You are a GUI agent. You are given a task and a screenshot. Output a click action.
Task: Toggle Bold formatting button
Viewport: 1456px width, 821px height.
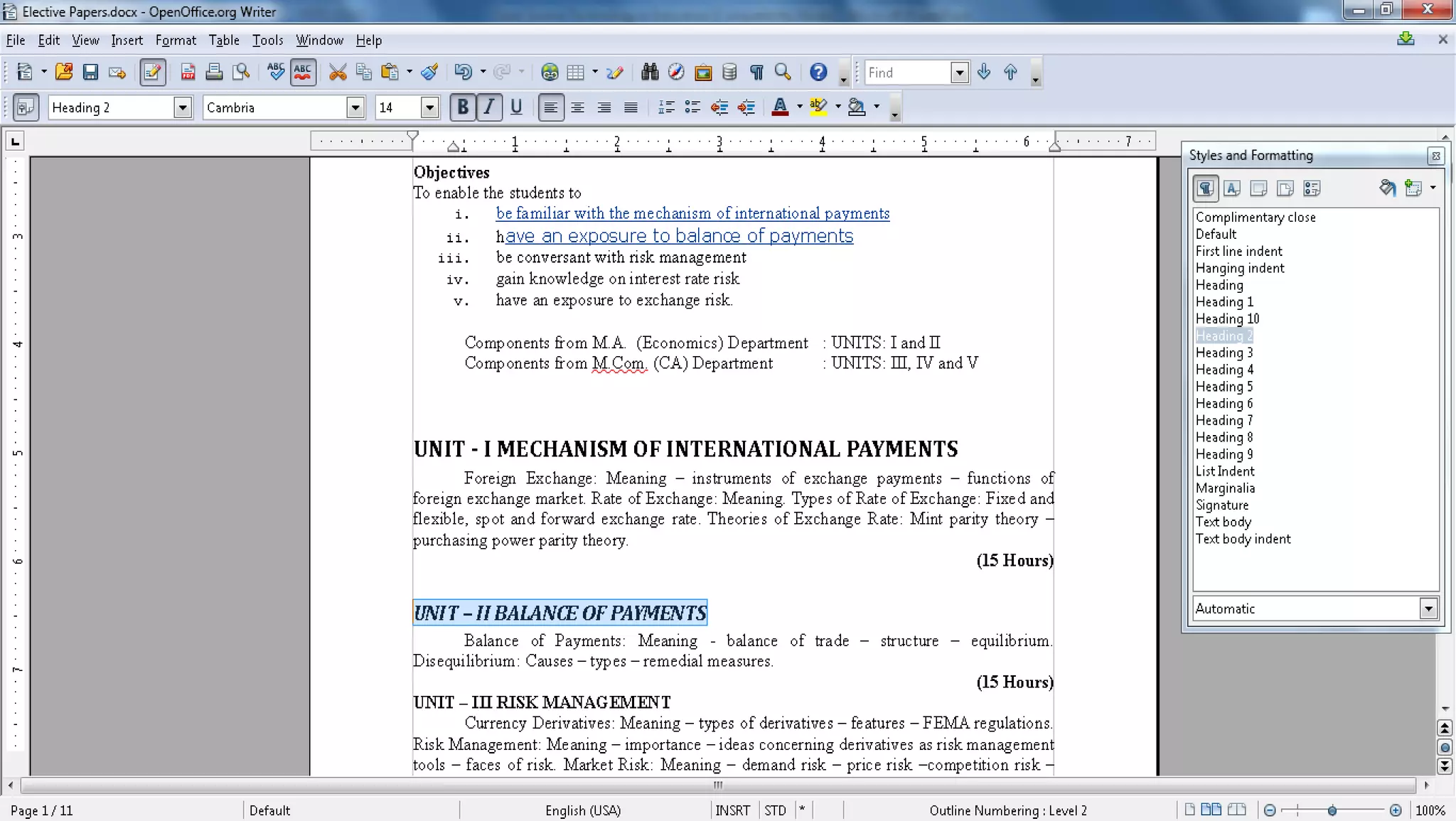click(x=463, y=107)
